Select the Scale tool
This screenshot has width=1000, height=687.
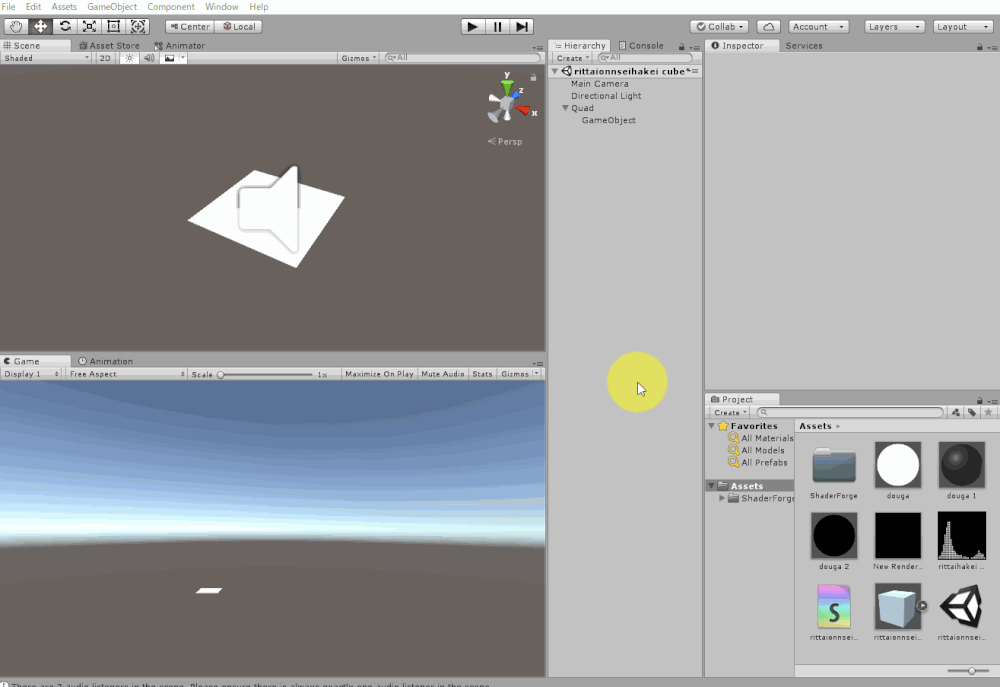[89, 26]
